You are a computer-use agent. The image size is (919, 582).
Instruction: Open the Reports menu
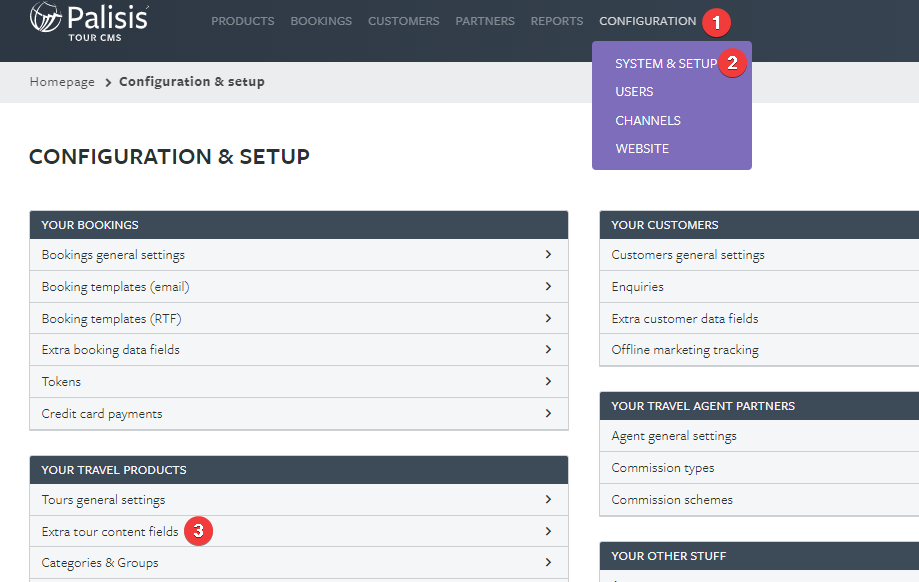(557, 21)
